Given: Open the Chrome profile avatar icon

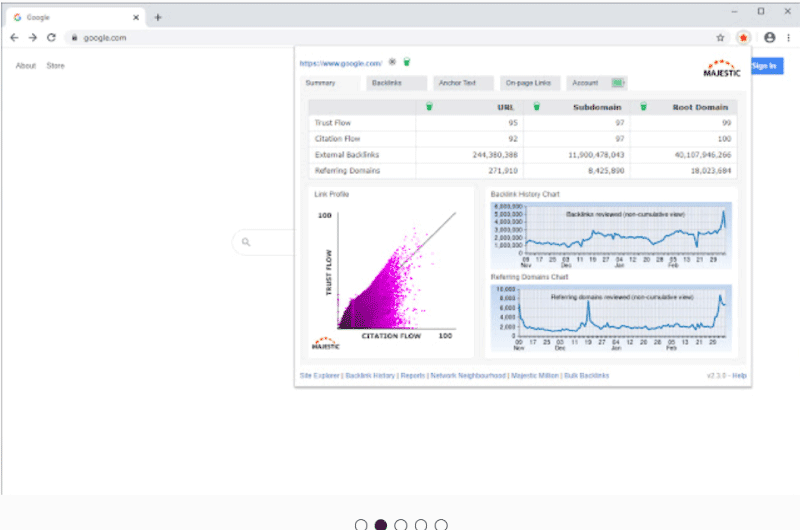Looking at the screenshot, I should point(769,37).
